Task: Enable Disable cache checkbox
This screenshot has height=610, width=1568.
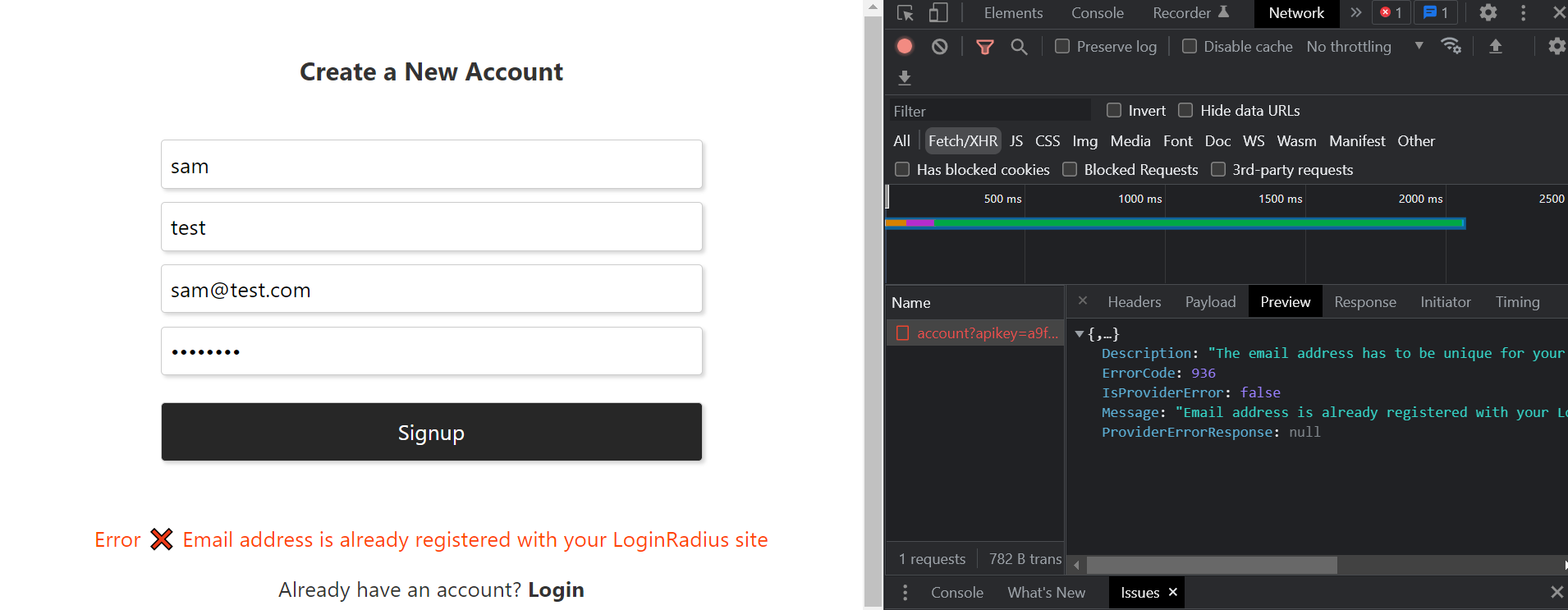Action: (1190, 46)
